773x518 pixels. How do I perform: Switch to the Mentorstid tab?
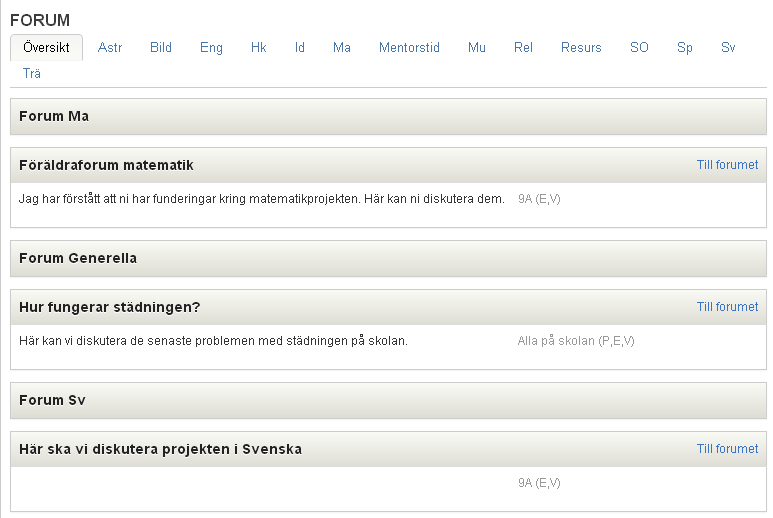(x=409, y=48)
